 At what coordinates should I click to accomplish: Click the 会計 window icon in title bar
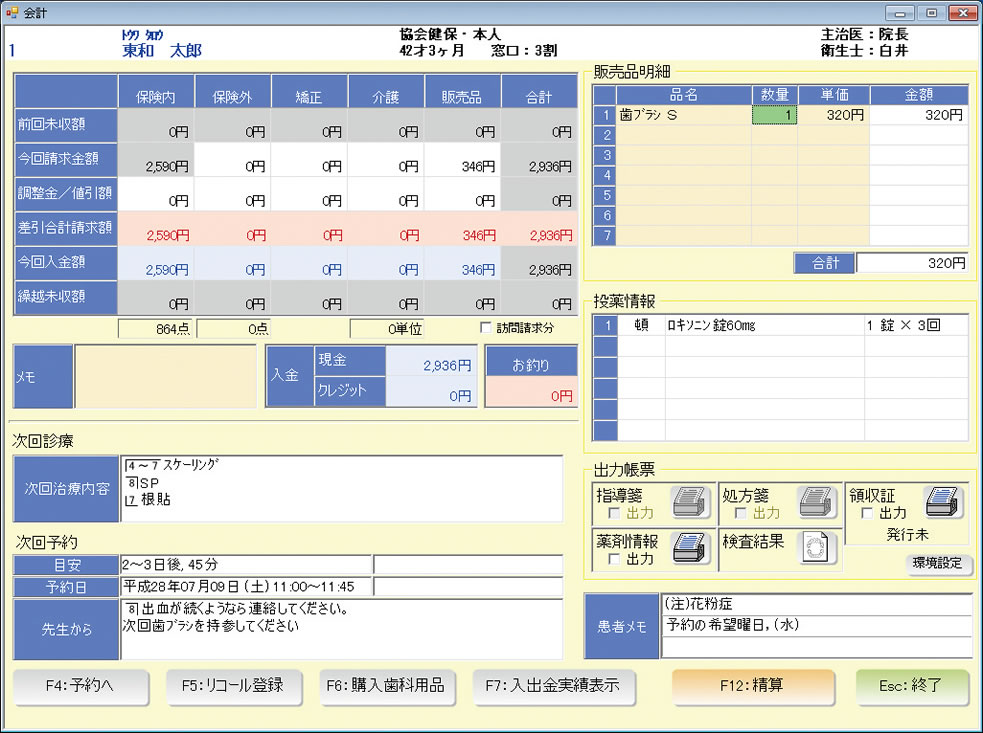tap(12, 12)
